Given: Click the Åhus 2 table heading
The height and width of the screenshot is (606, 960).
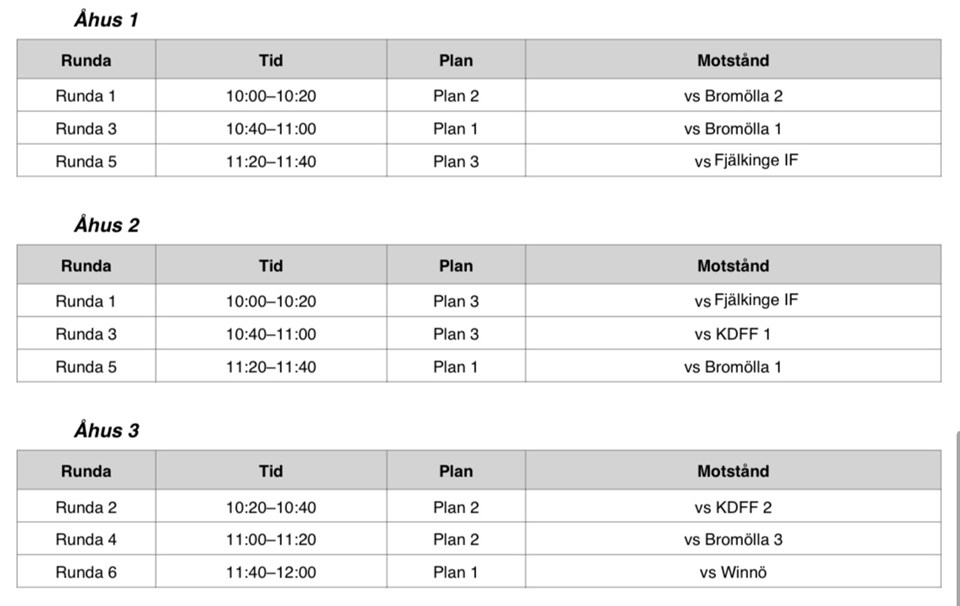Looking at the screenshot, I should (105, 225).
